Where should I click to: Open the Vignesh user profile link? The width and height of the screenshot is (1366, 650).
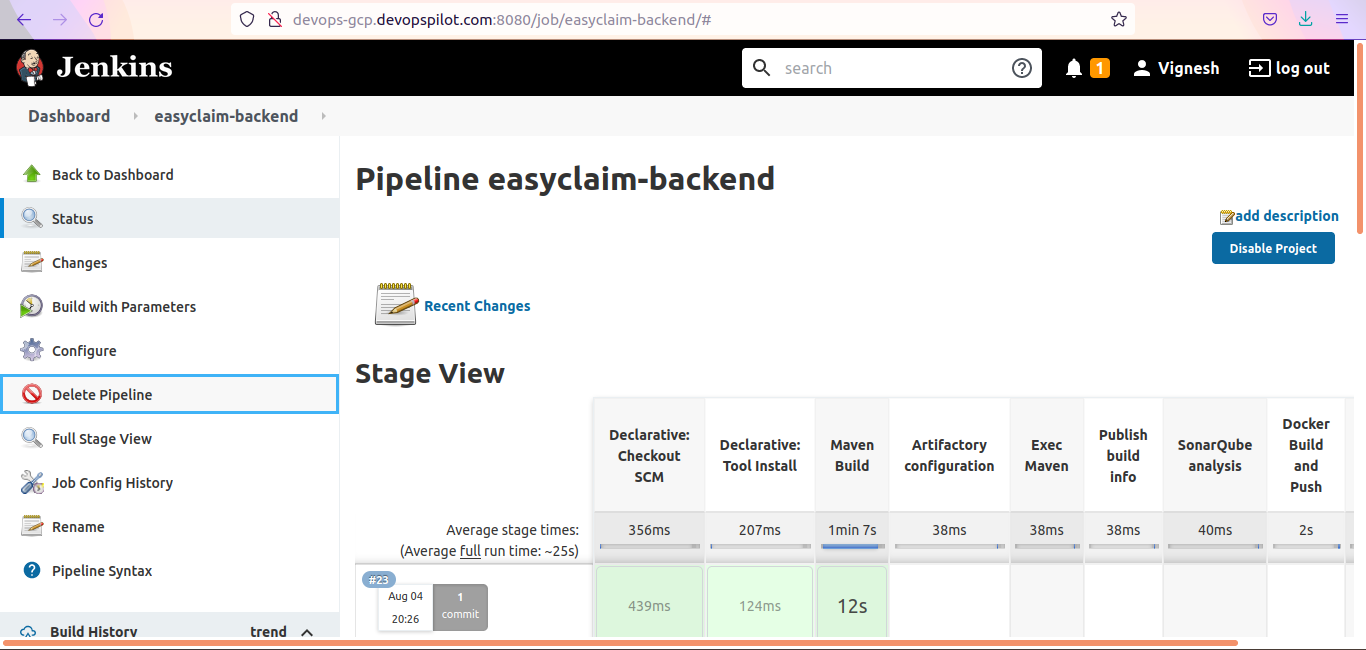click(1176, 68)
